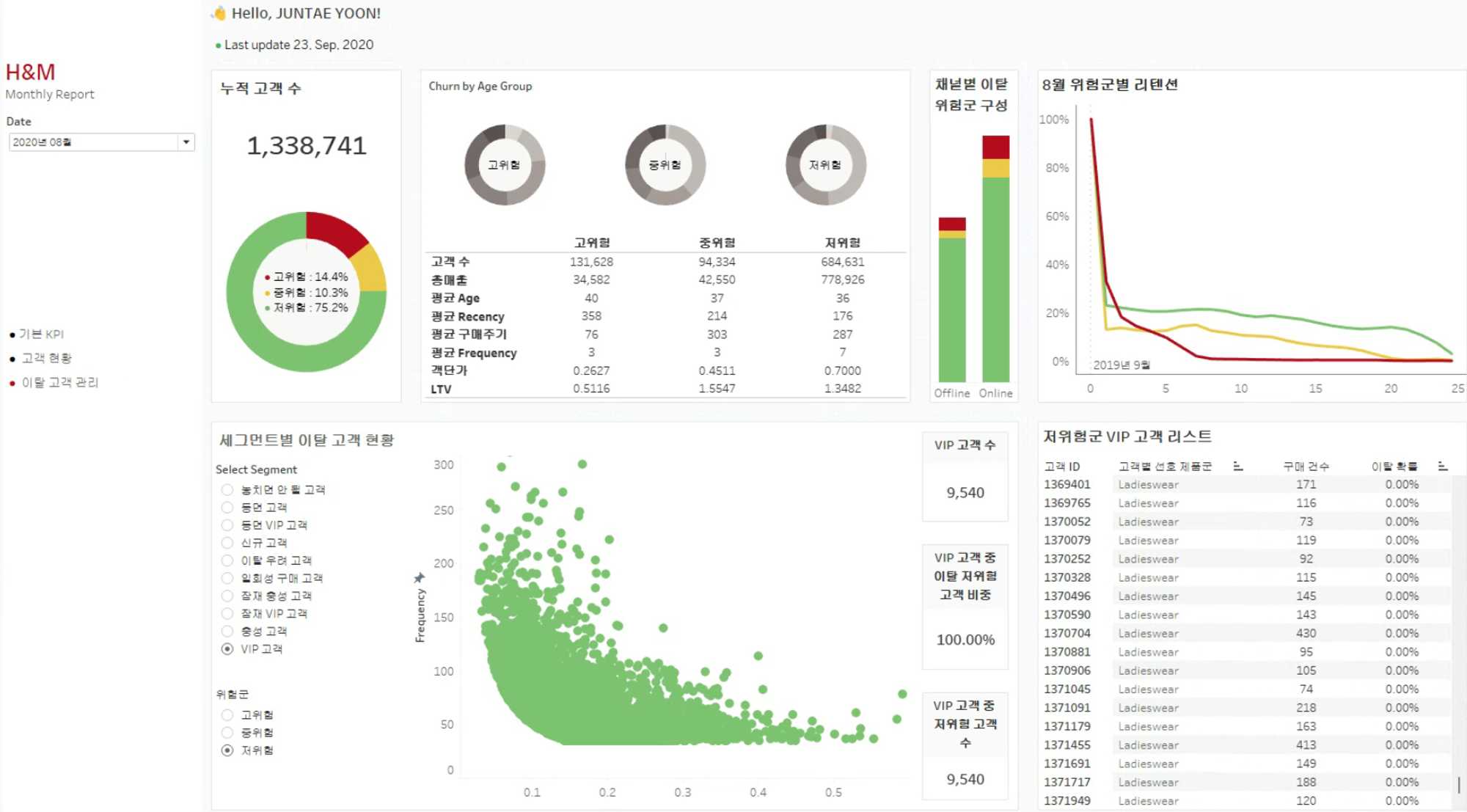This screenshot has height=812, width=1467.
Task: Click the sort icon beside 이탈 확률
Action: 1443,466
